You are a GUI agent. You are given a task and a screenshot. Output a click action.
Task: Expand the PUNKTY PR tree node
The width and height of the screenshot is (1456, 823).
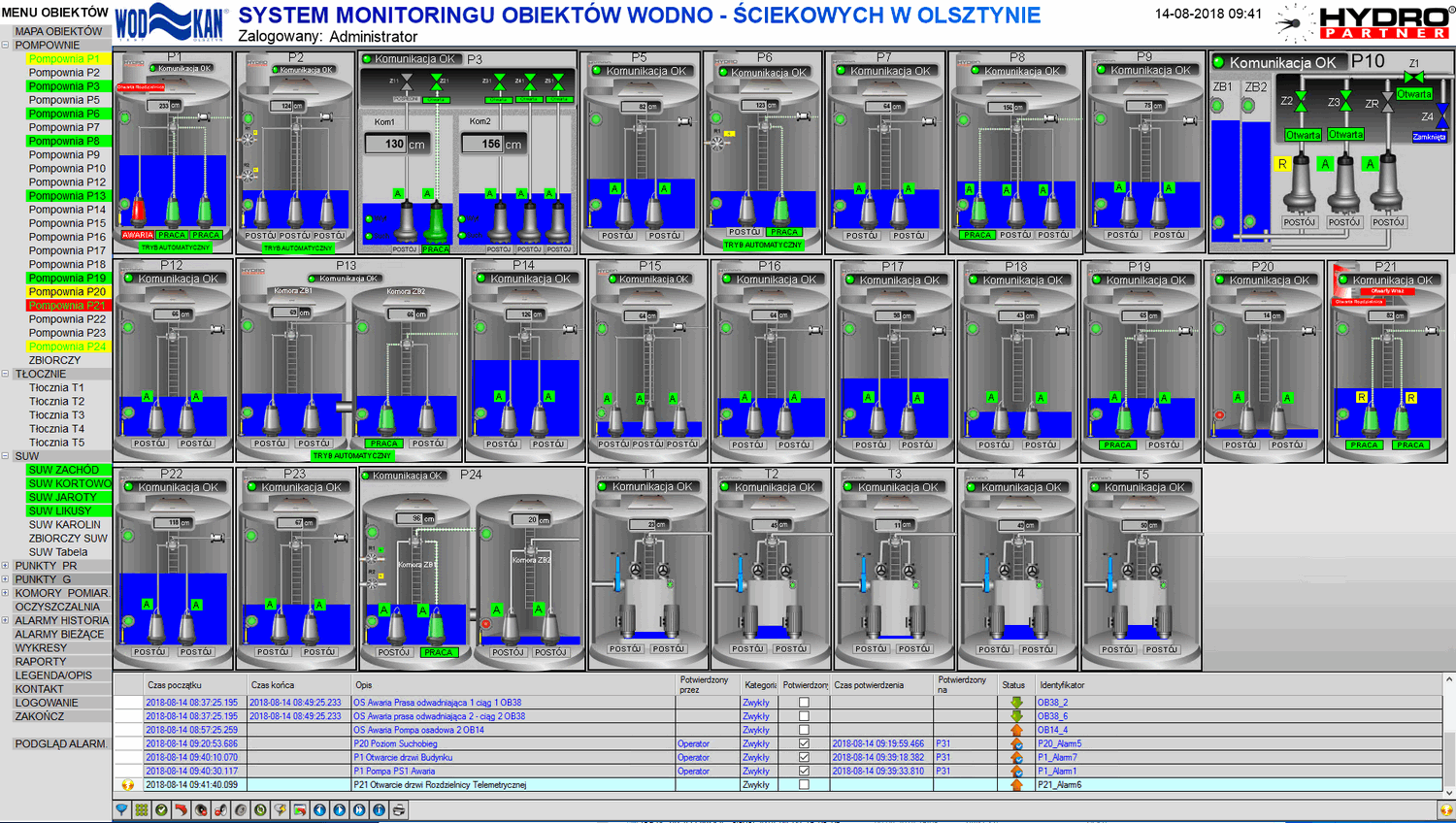pyautogui.click(x=5, y=565)
